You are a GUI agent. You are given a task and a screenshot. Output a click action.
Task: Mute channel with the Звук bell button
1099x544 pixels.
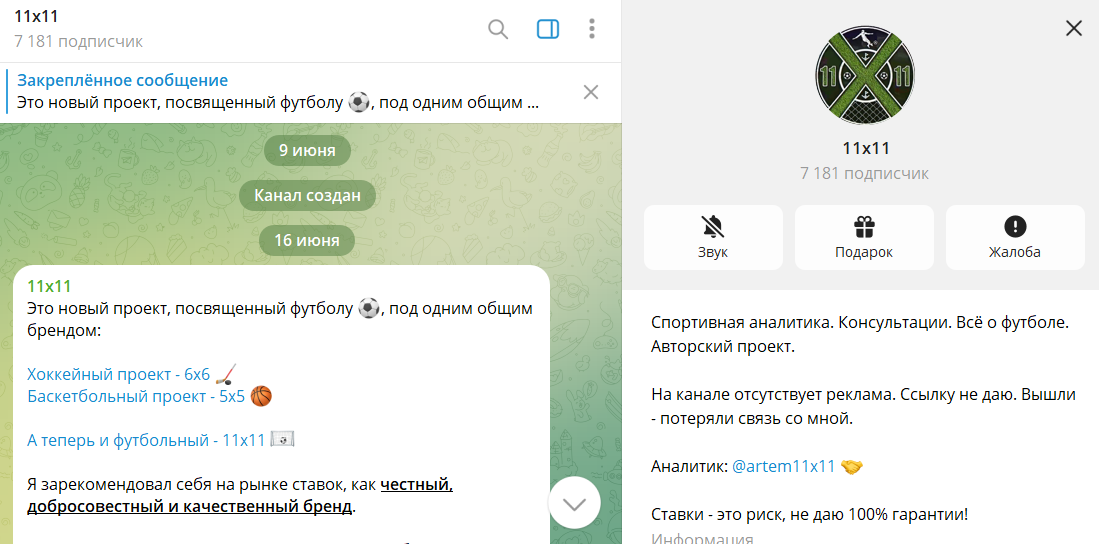click(713, 237)
